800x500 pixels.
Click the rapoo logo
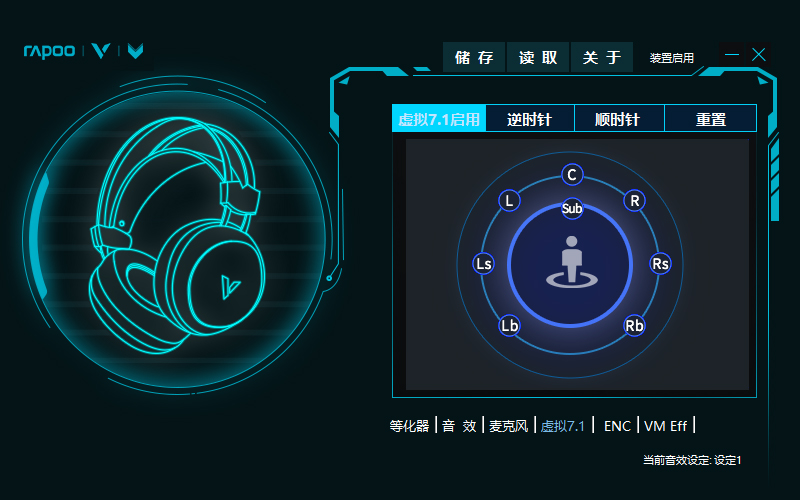49,51
